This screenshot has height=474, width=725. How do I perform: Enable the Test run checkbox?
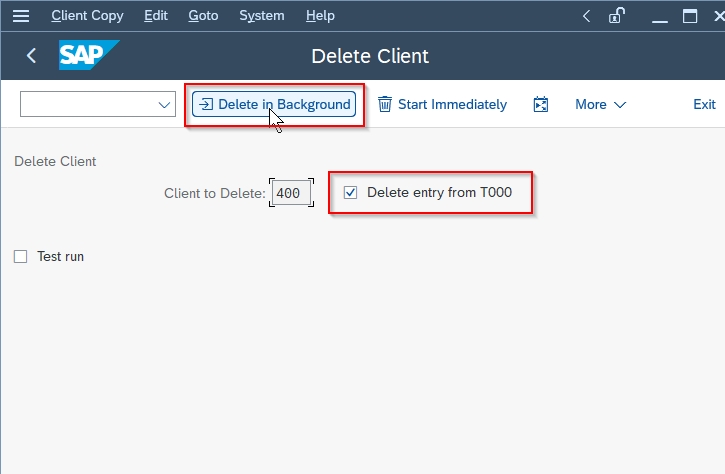click(20, 256)
